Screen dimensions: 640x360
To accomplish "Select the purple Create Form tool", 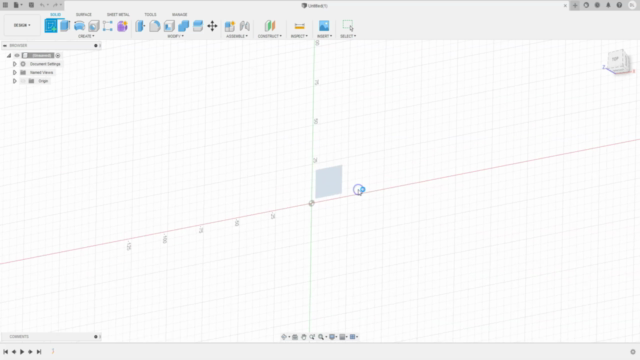I will (122, 26).
